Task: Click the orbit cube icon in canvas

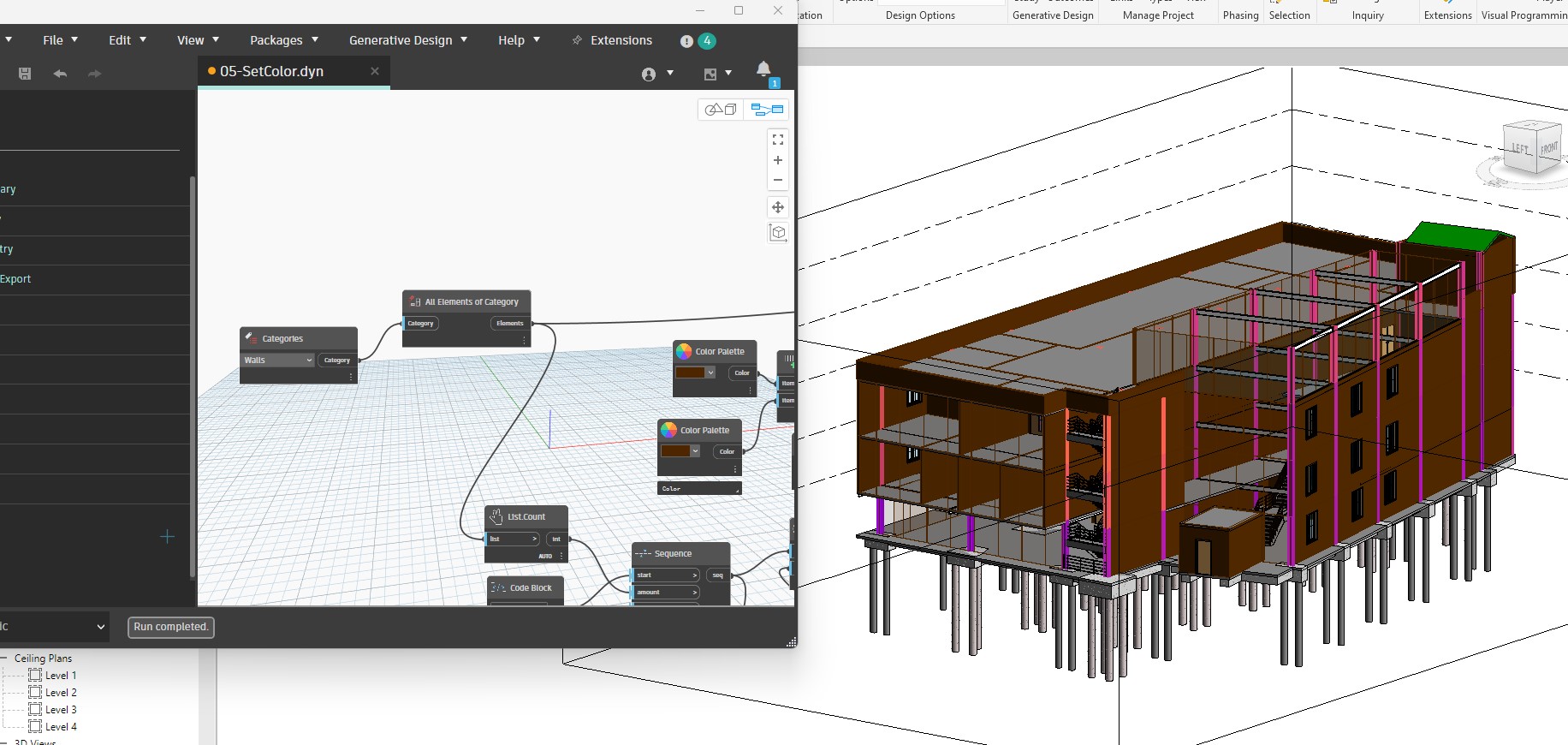Action: (x=777, y=232)
